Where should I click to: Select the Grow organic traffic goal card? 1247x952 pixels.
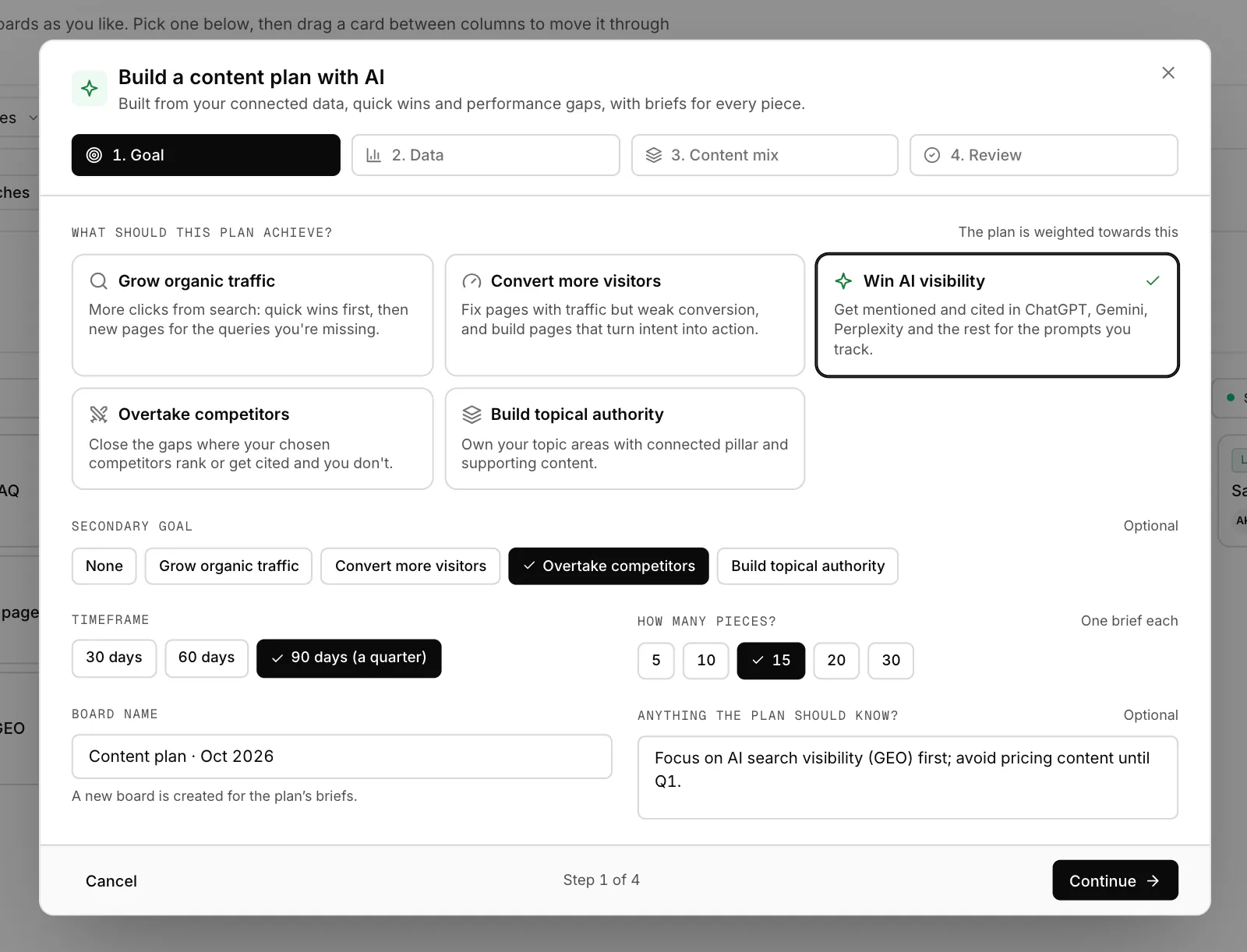(253, 315)
